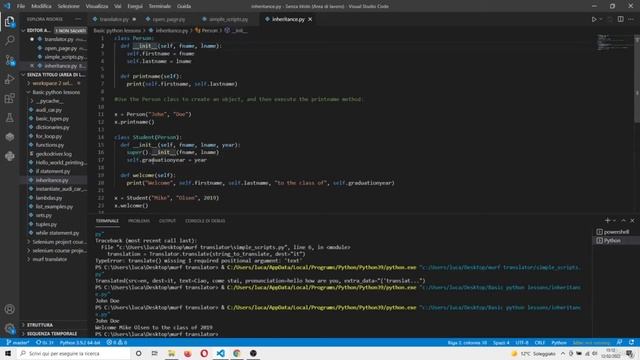Switch to simple_scripts.py editor tab
Image resolution: width=640 pixels, height=360 pixels.
pos(228,19)
